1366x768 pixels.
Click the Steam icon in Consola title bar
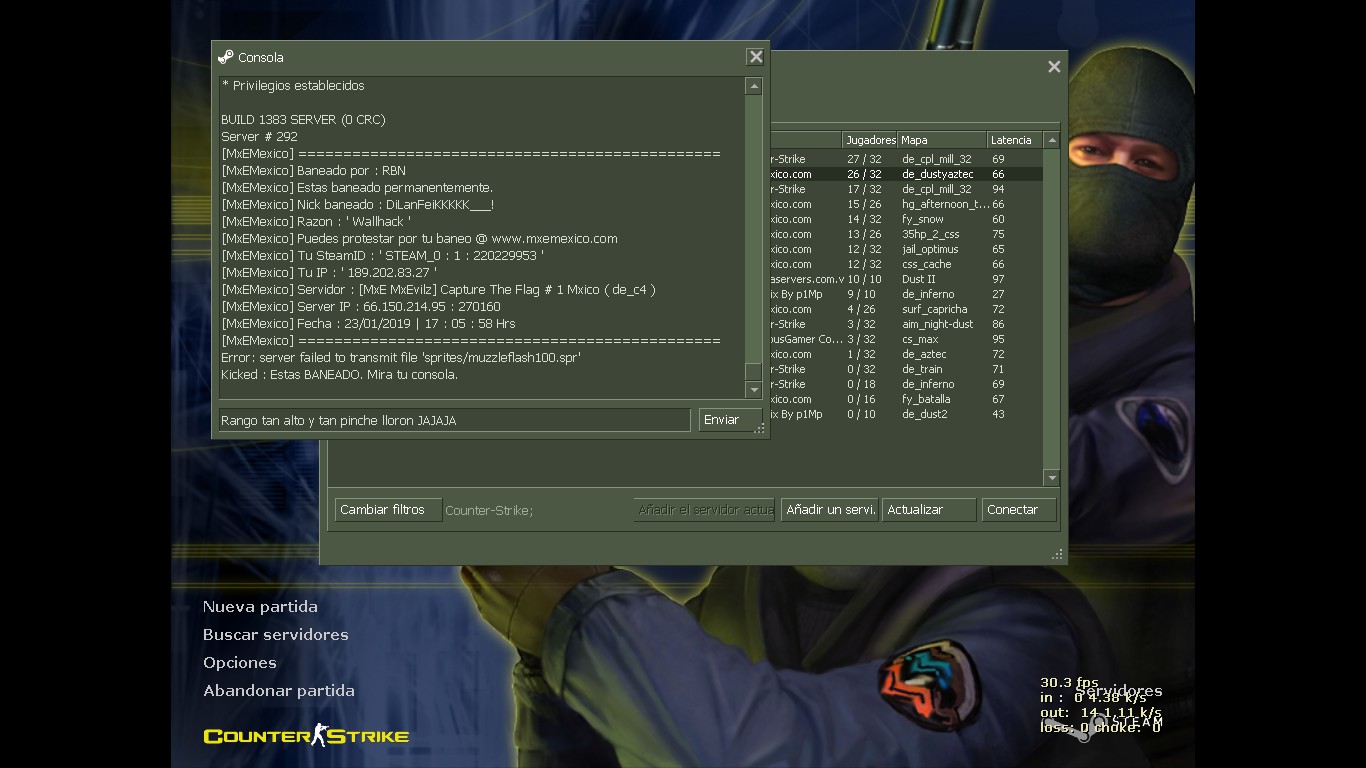tap(226, 57)
